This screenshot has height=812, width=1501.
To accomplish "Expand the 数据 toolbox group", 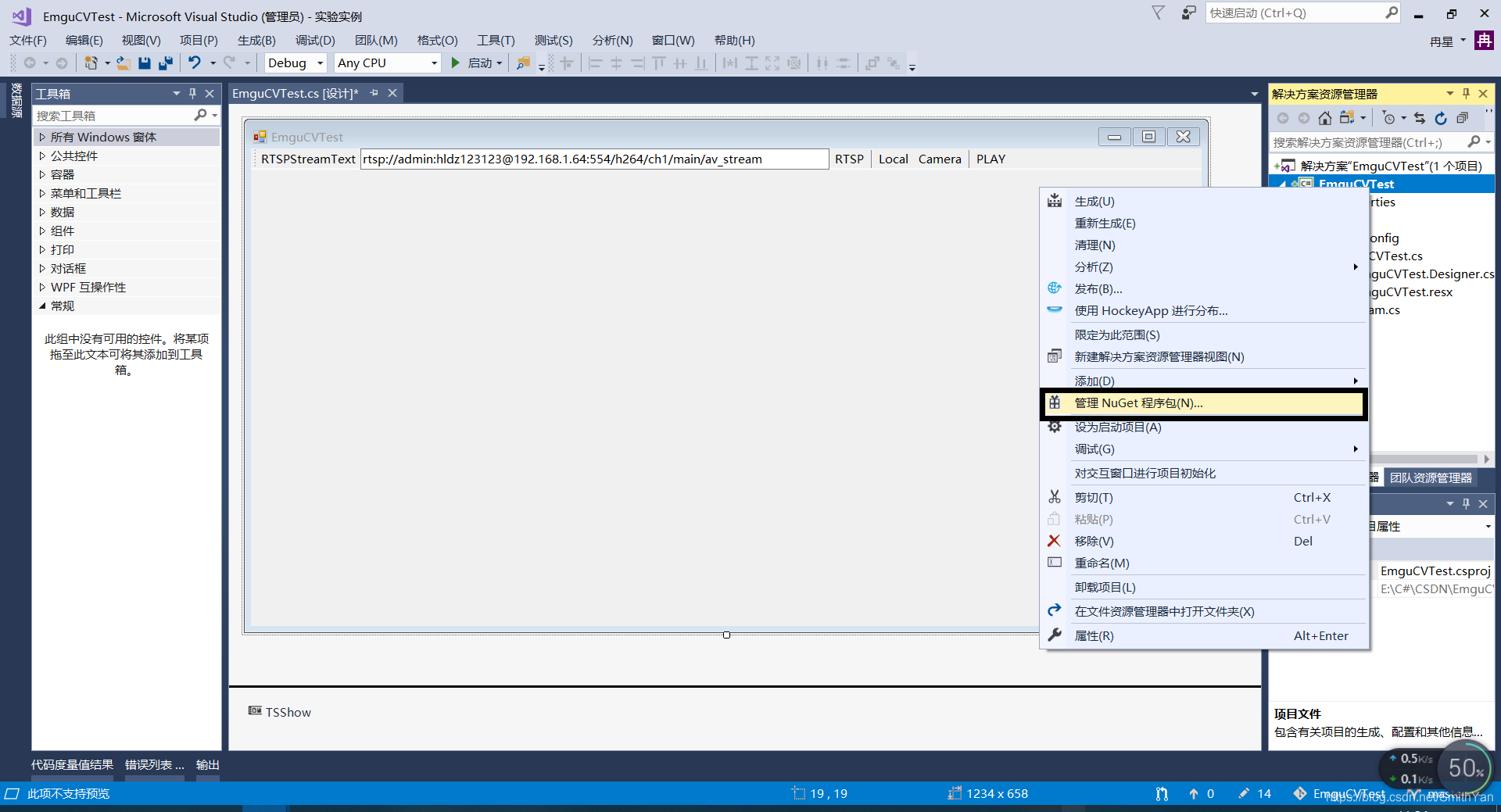I will click(42, 212).
